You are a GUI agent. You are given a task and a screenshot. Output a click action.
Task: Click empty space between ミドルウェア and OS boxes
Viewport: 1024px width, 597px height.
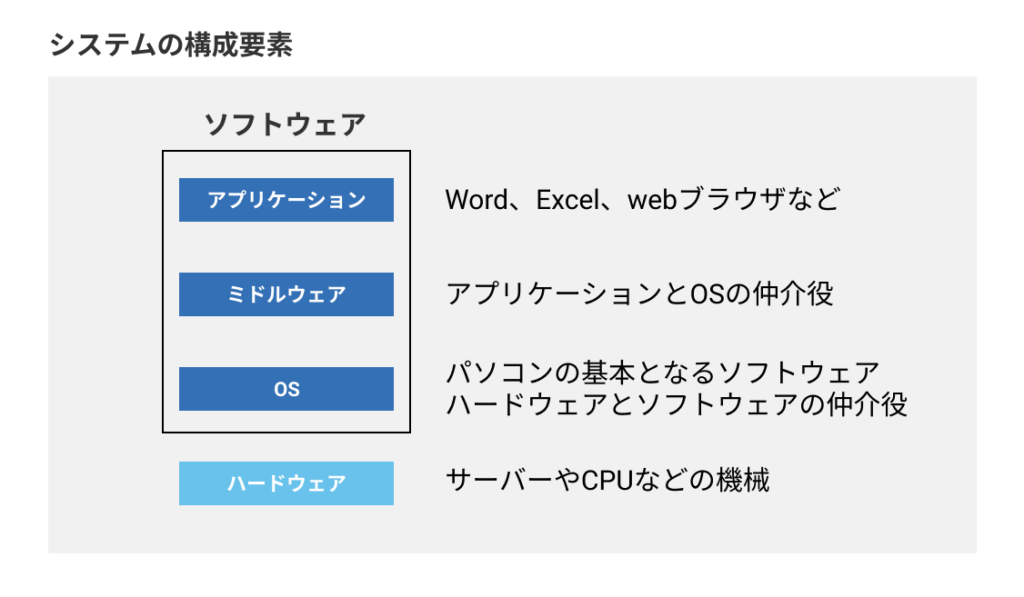286,342
